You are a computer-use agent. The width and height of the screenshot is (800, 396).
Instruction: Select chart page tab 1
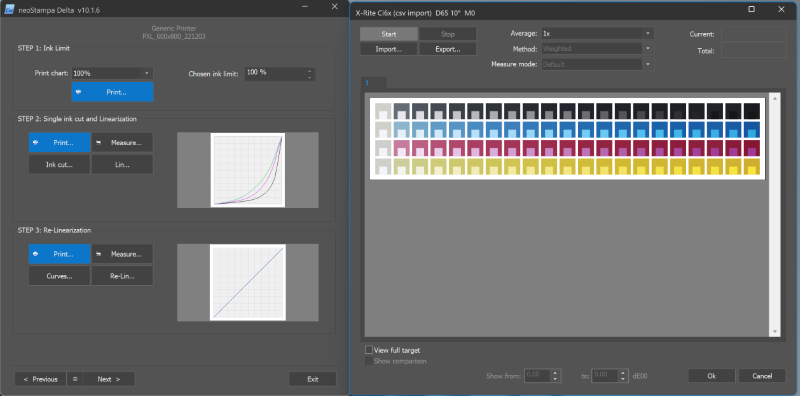point(373,83)
